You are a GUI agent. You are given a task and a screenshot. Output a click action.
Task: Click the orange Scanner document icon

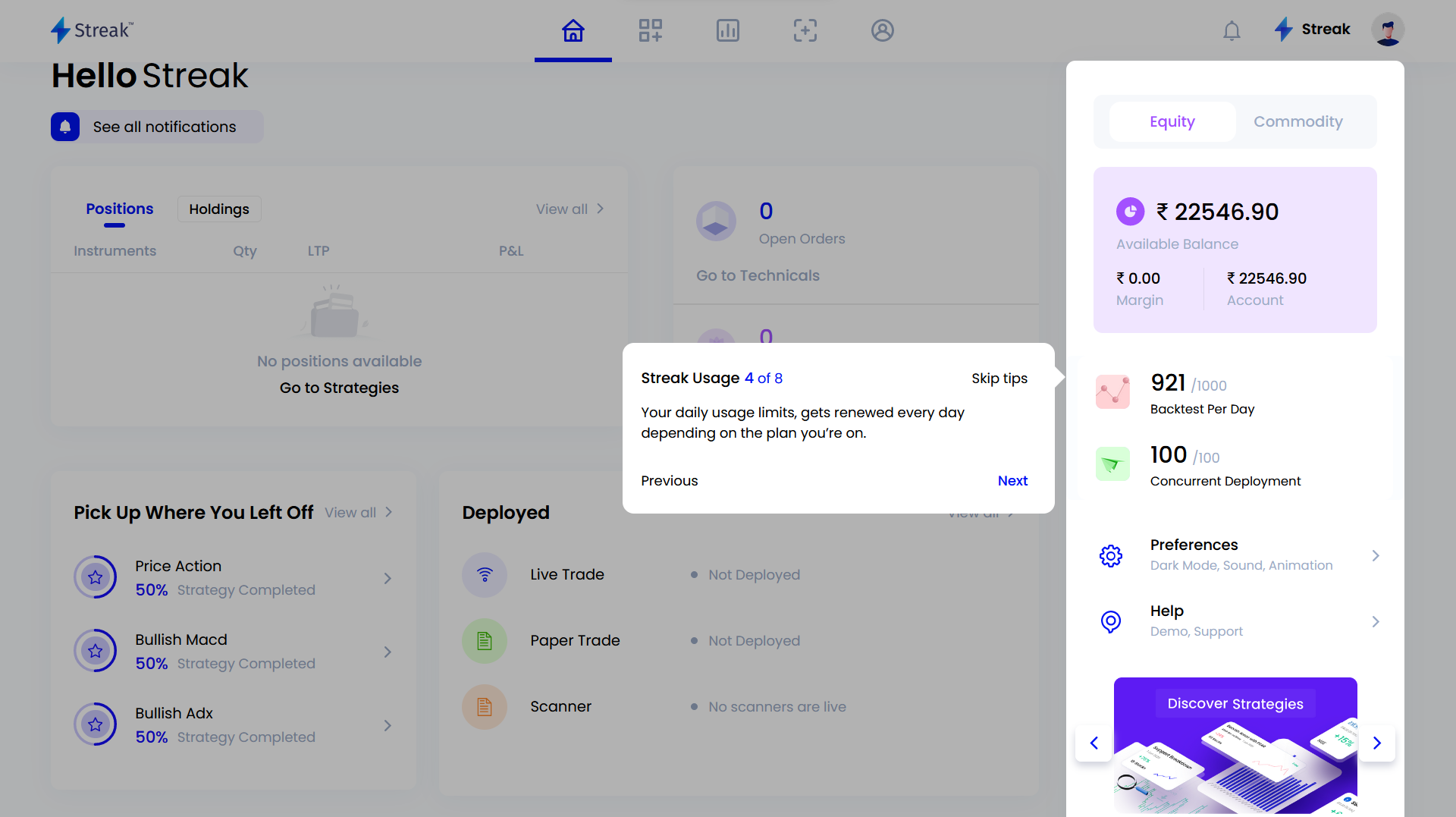(485, 706)
